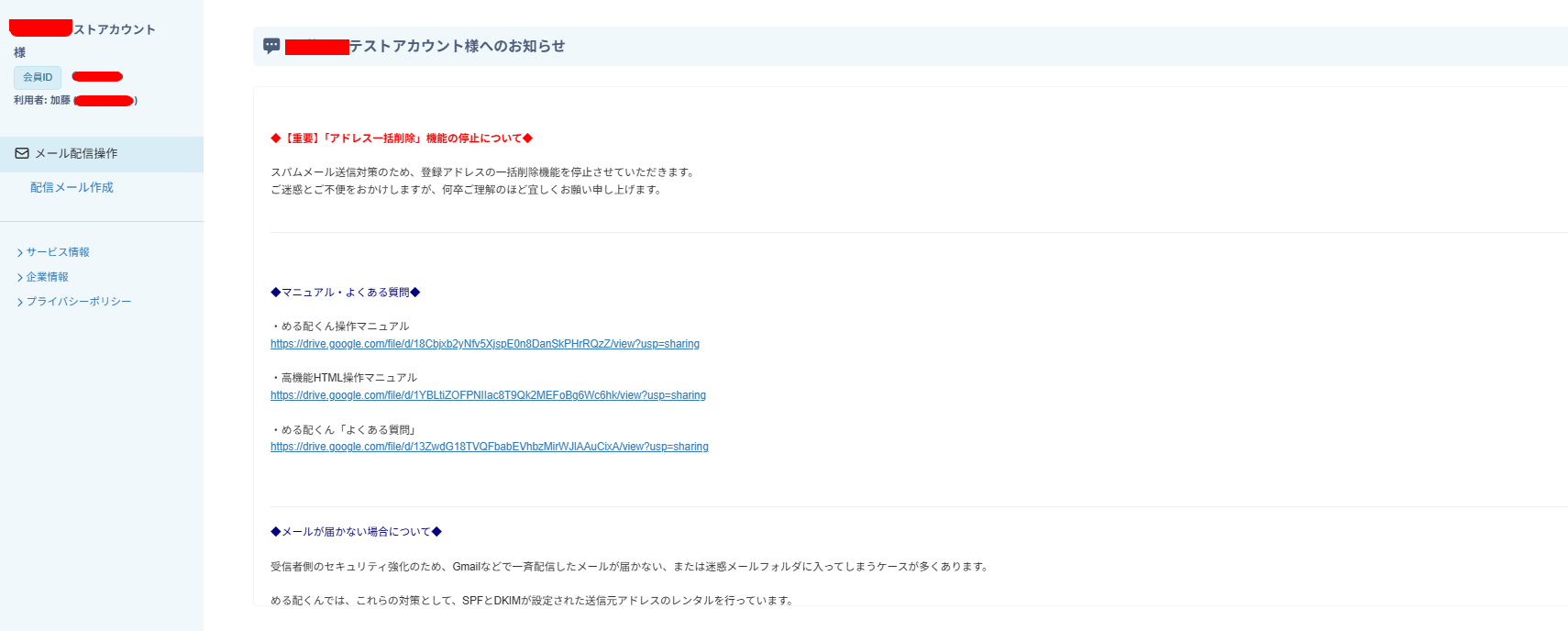Screen dimensions: 1568x631
Task: Go to the 企業情報 link text
Action: tap(48, 277)
